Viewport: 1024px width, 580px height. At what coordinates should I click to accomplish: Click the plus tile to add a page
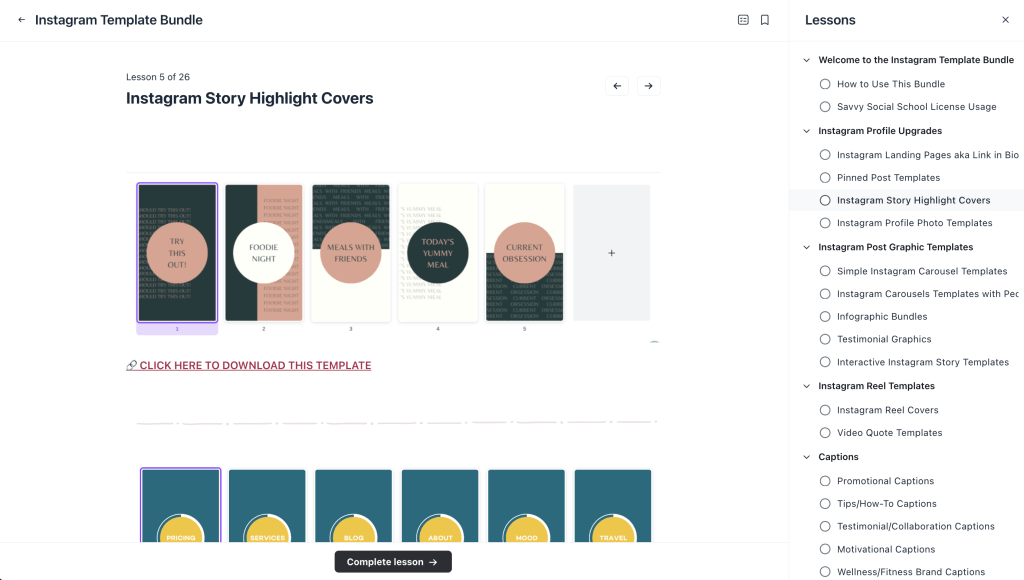[x=611, y=253]
